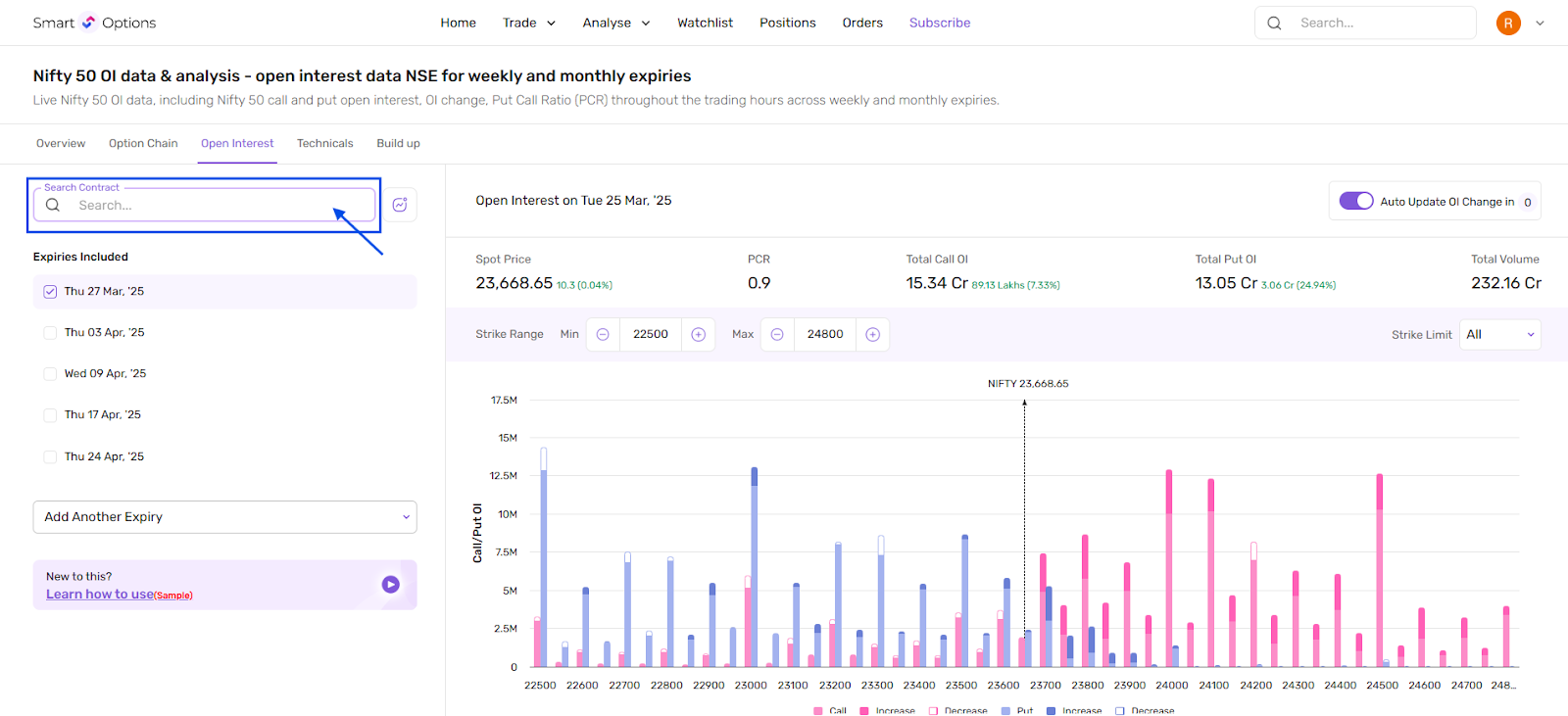Click the orange R profile avatar
Viewport: 1568px width, 716px height.
tap(1508, 23)
